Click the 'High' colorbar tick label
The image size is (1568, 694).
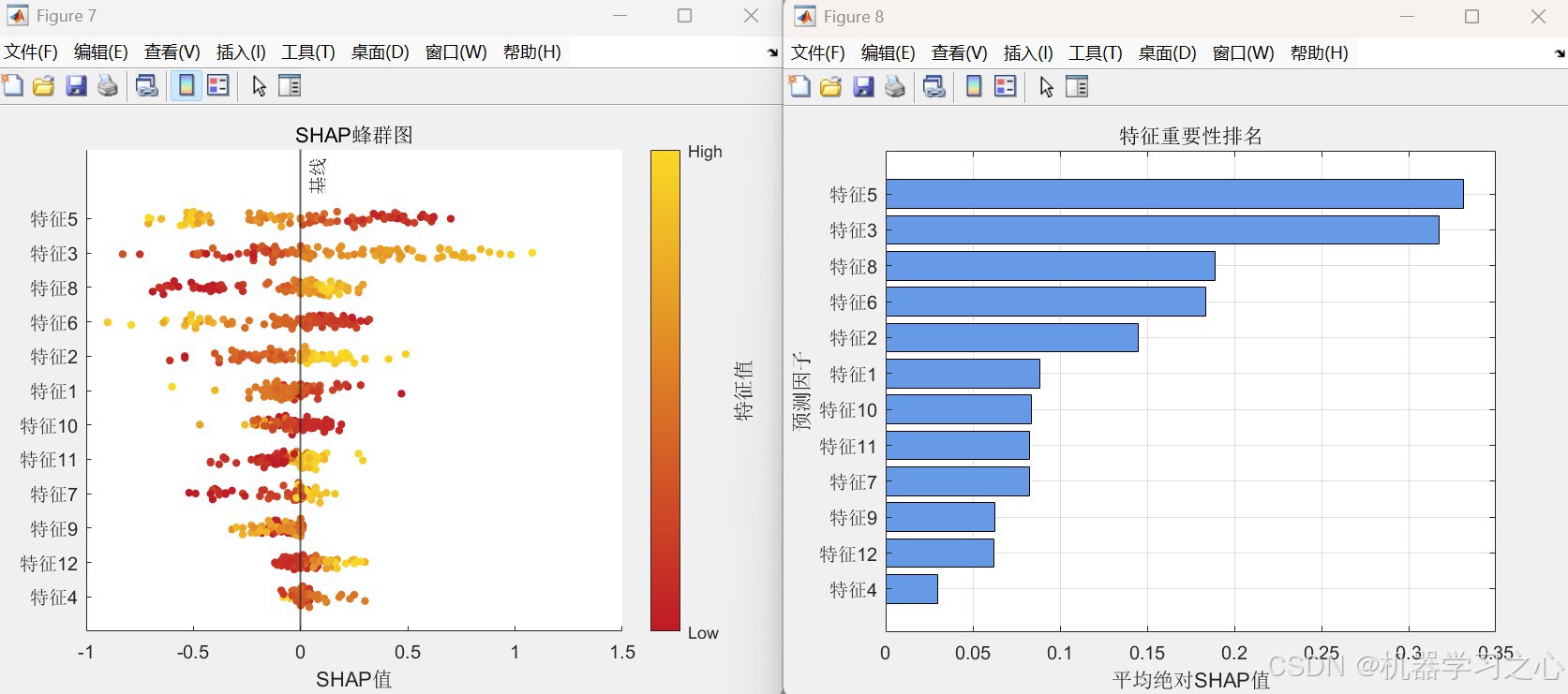705,152
